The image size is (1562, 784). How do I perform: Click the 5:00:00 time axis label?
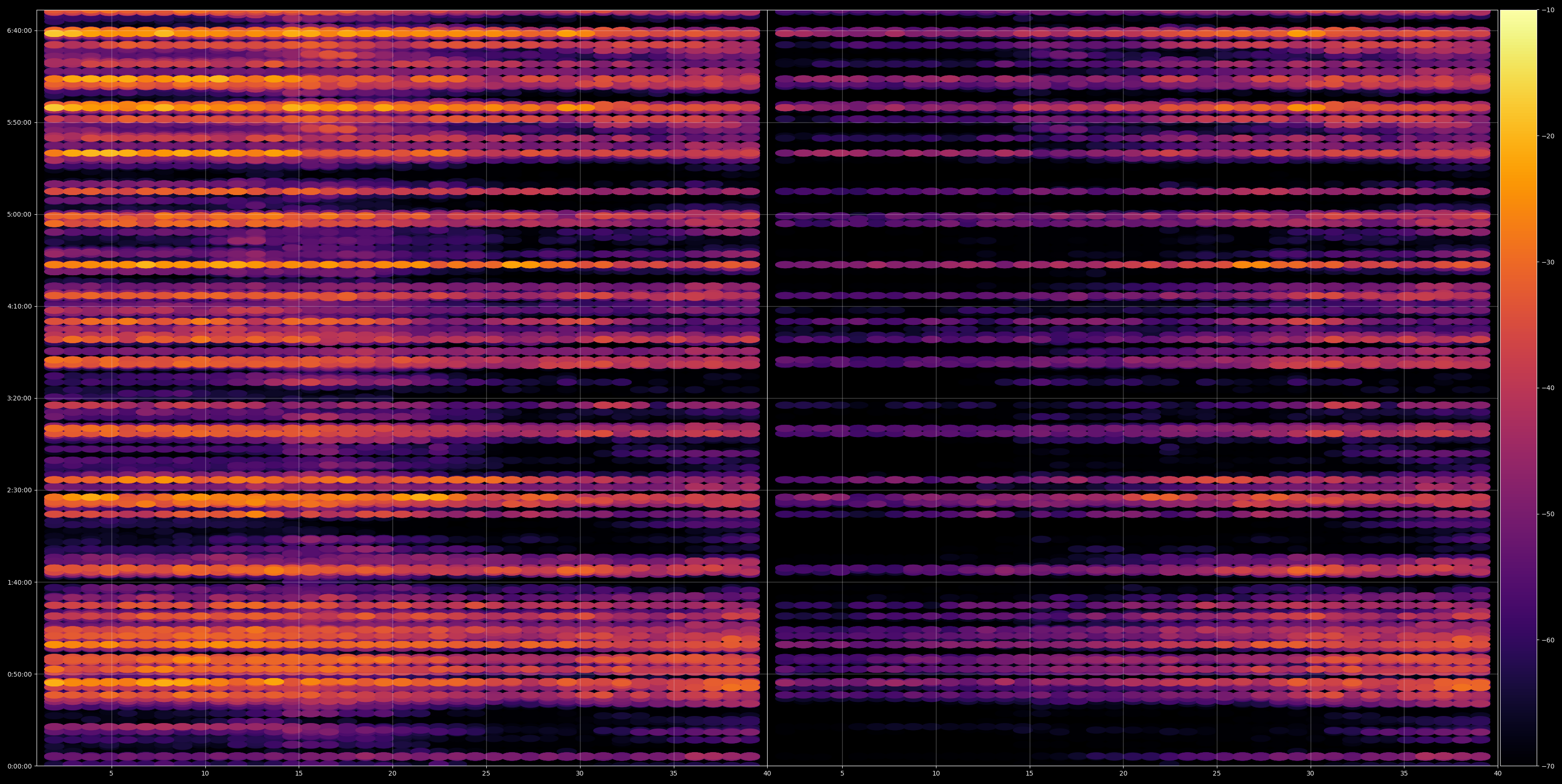click(19, 215)
